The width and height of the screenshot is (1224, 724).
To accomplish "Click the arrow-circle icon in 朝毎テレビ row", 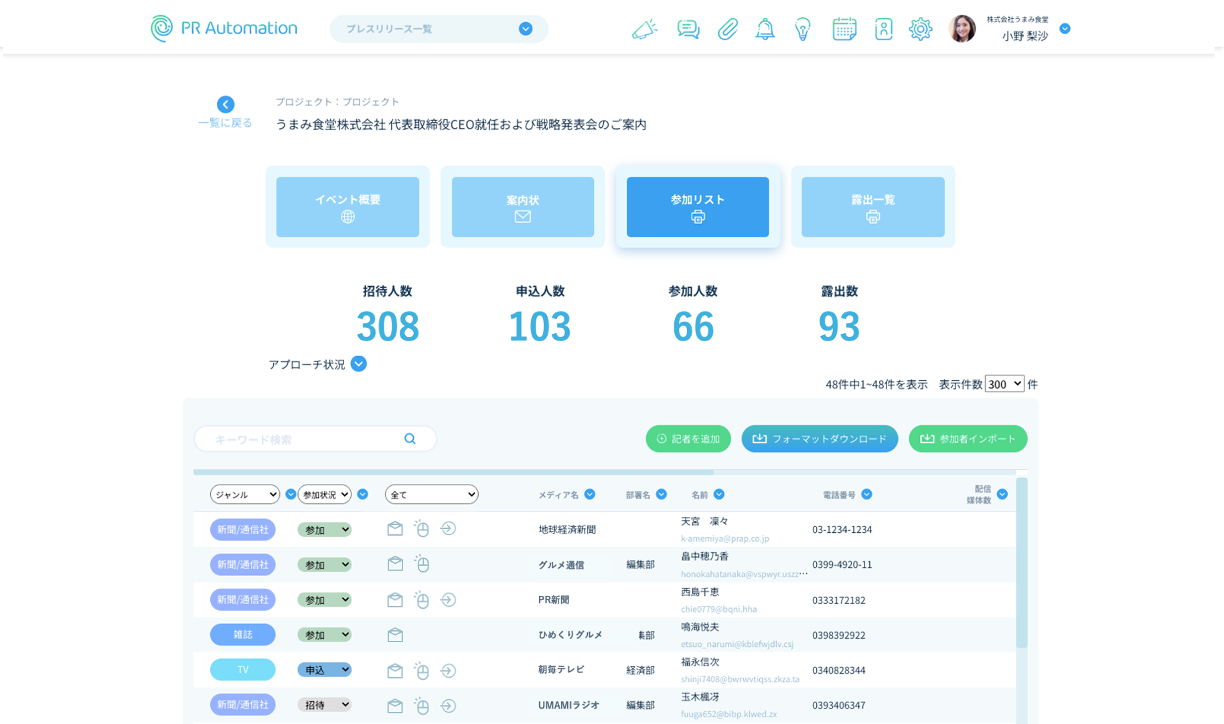I will coord(448,670).
